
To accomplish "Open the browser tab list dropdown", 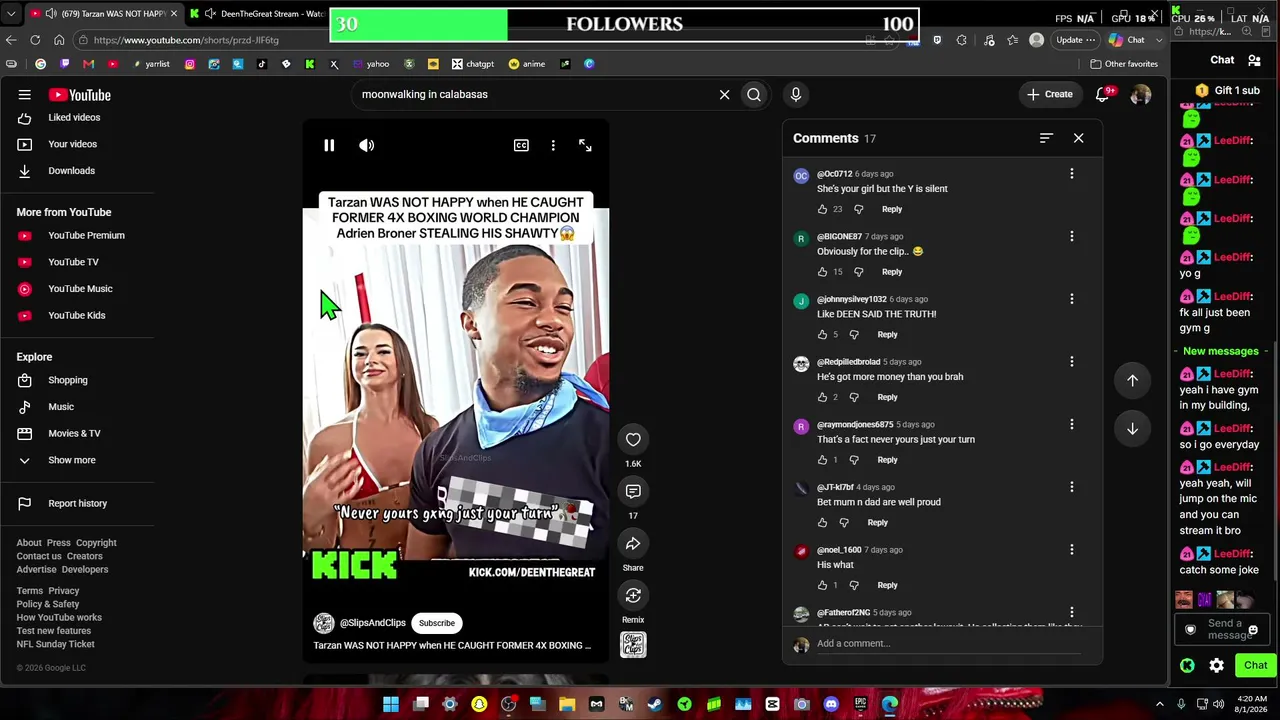I will tap(11, 14).
